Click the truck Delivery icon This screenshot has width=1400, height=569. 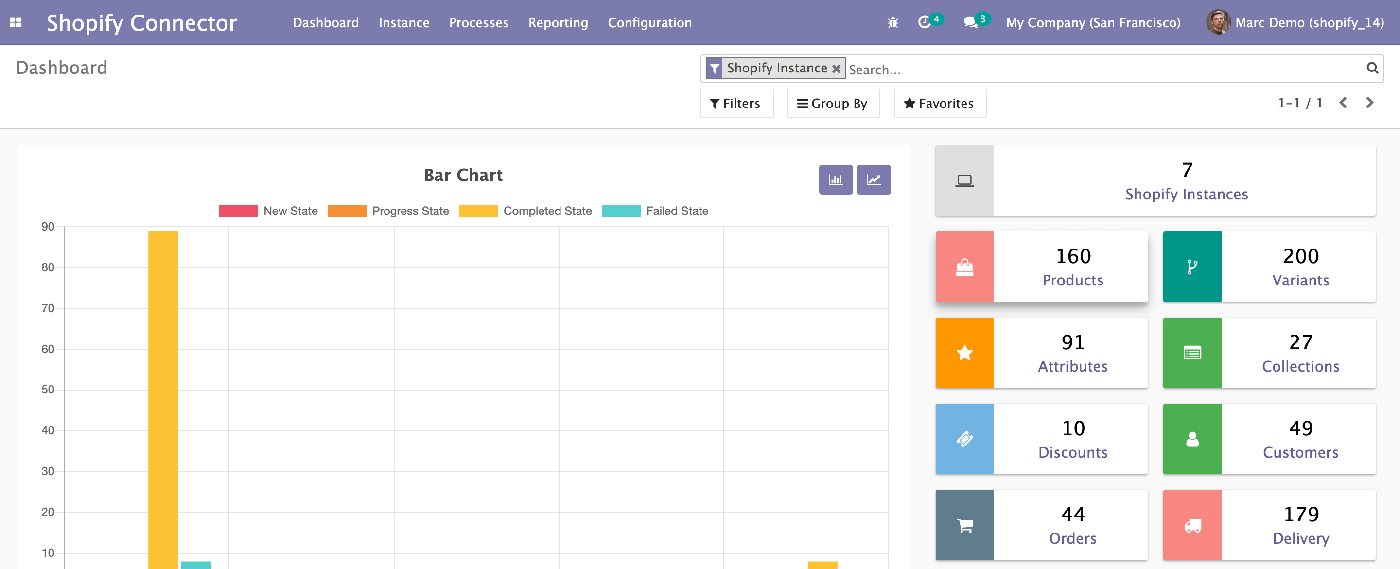(x=1192, y=525)
